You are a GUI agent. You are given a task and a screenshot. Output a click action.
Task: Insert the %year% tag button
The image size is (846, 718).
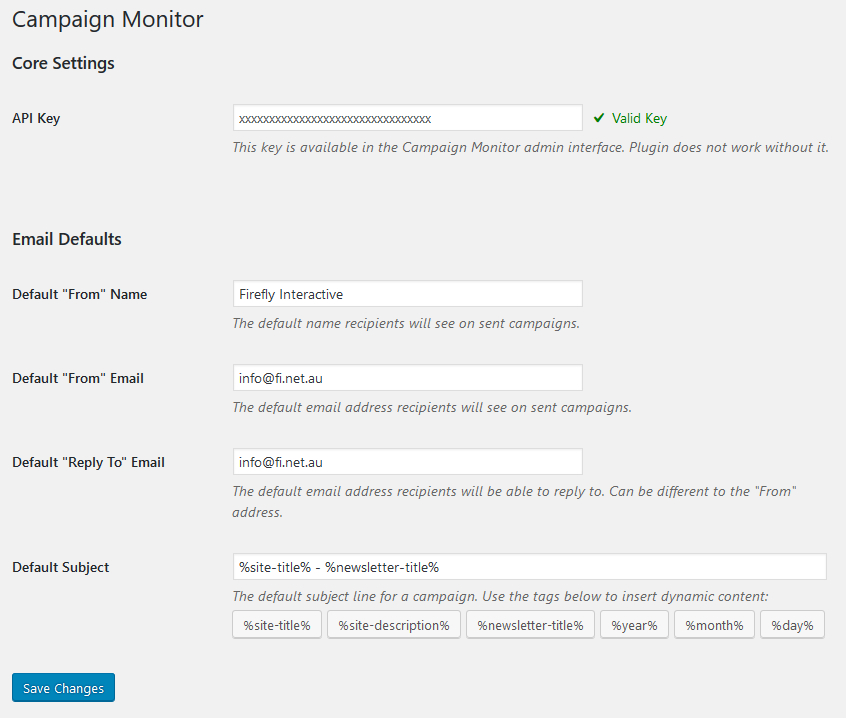click(634, 625)
